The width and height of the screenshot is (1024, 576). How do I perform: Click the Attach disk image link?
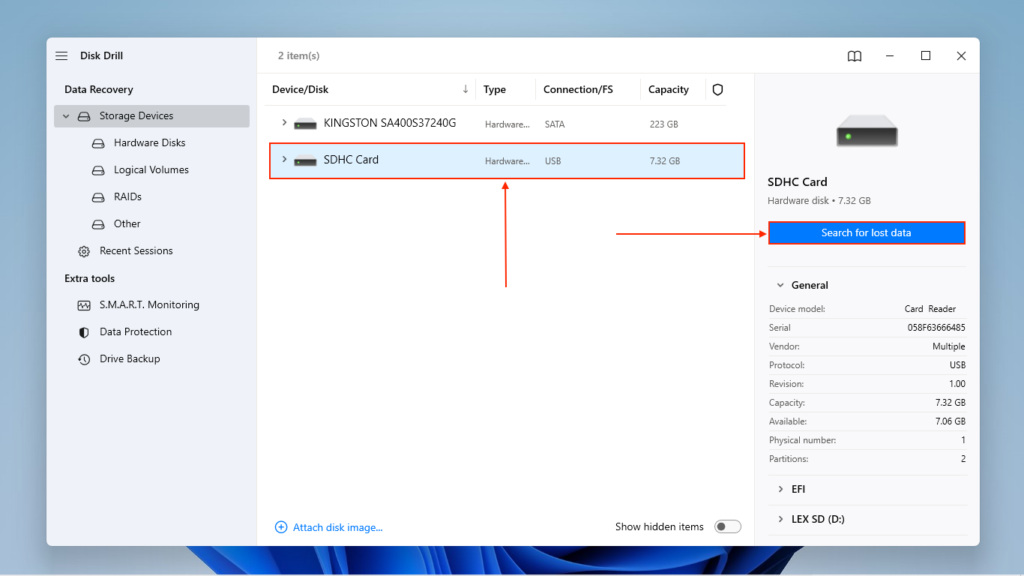337,527
